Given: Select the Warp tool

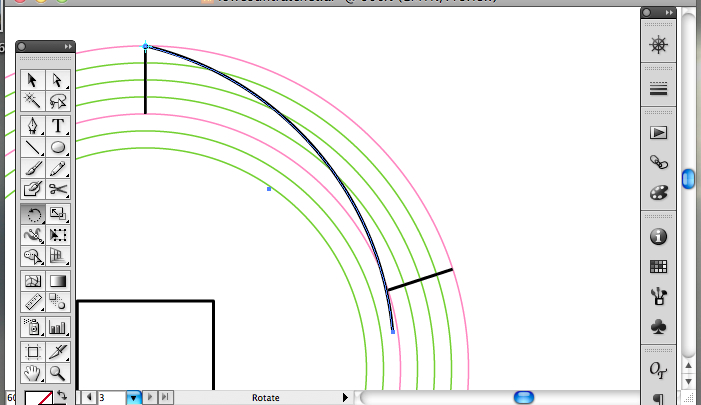Looking at the screenshot, I should click(32, 235).
